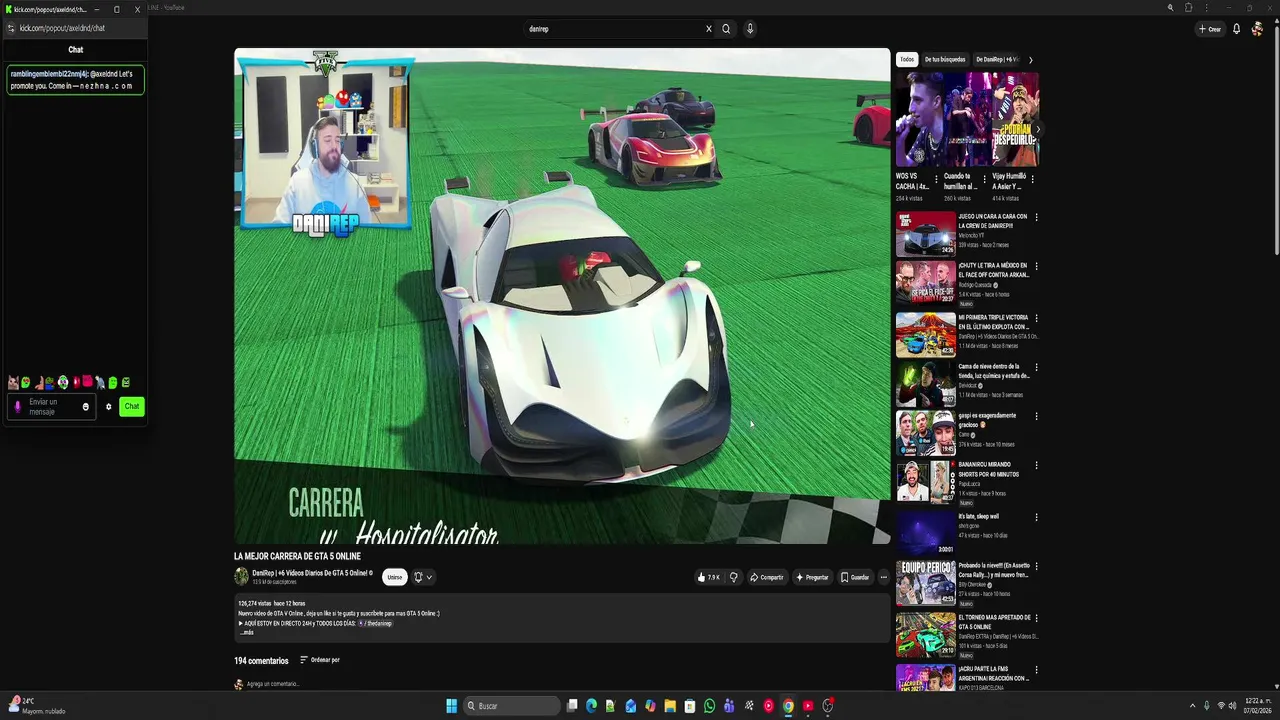Image resolution: width=1280 pixels, height=720 pixels.
Task: Click the Compartir share button
Action: (767, 577)
